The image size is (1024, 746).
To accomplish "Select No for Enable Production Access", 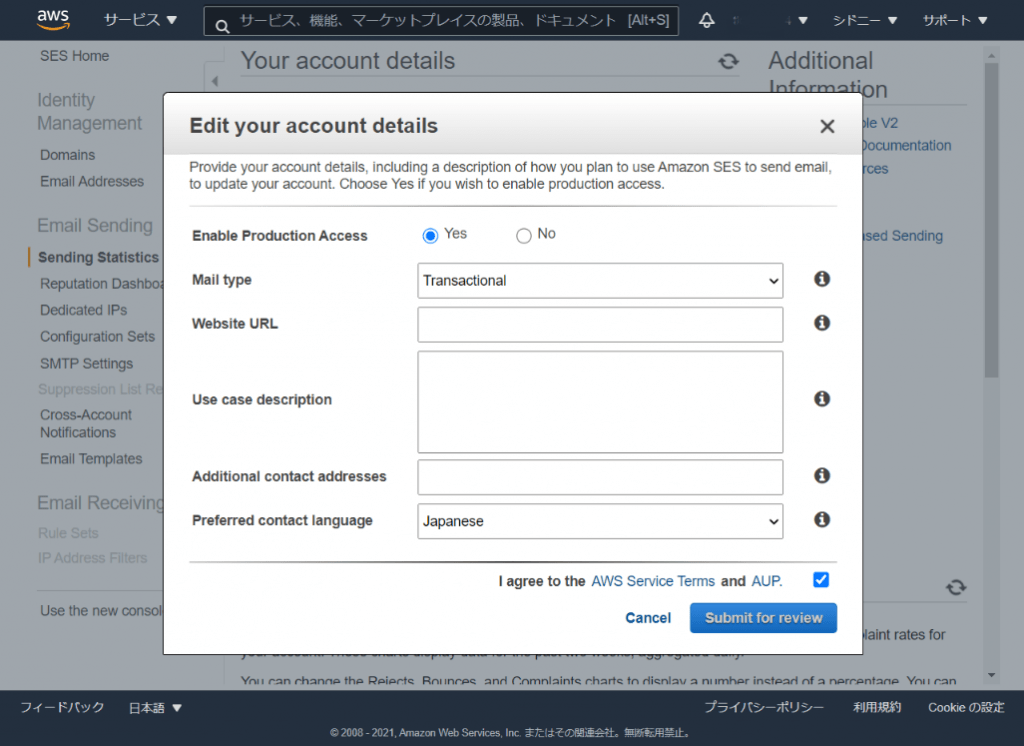I will pos(524,235).
